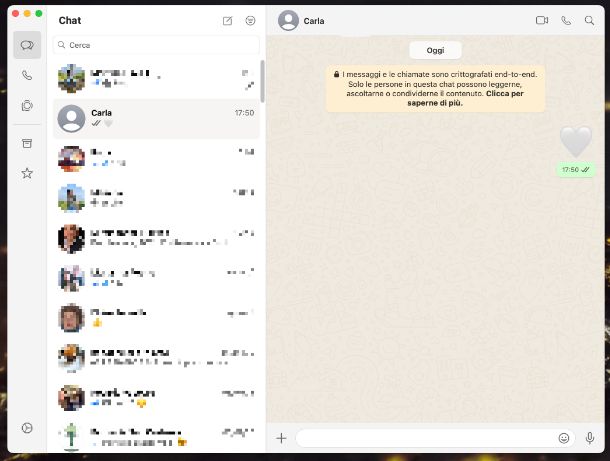Start a video call with Carla
This screenshot has height=461, width=610.
click(542, 20)
